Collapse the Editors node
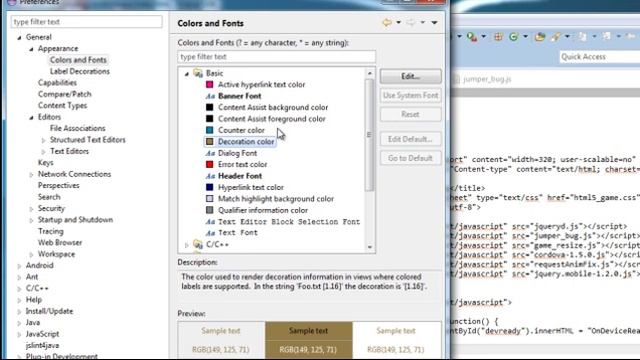The image size is (640, 360). (x=31, y=118)
